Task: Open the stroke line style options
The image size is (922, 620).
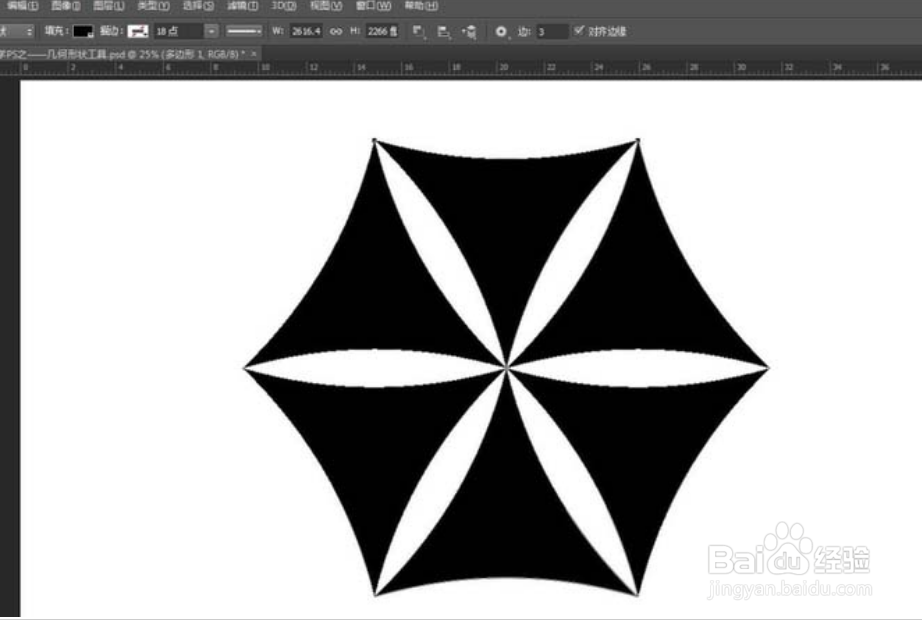Action: (x=244, y=32)
